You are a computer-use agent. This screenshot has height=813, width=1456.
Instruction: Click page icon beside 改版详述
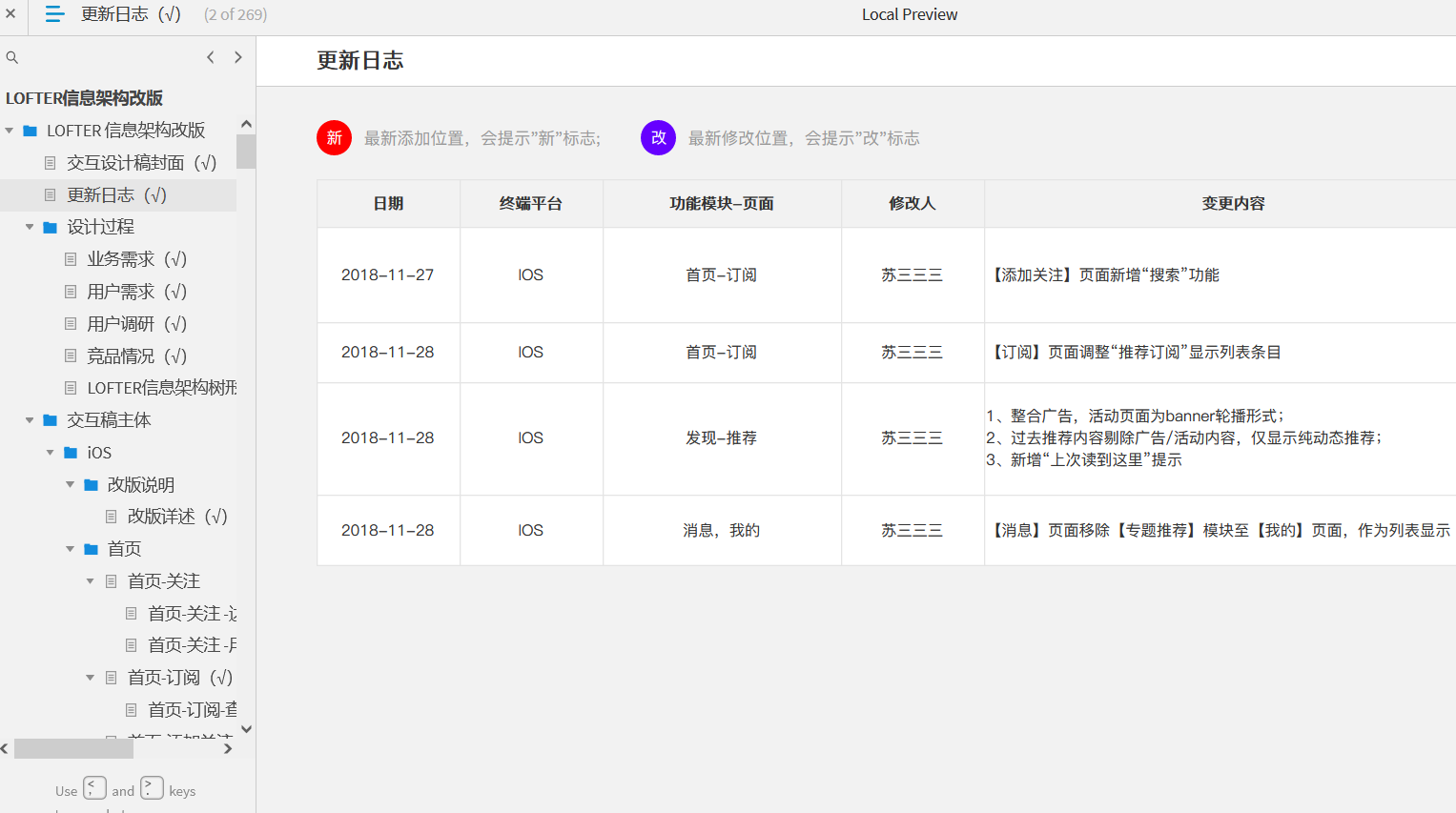coord(112,517)
